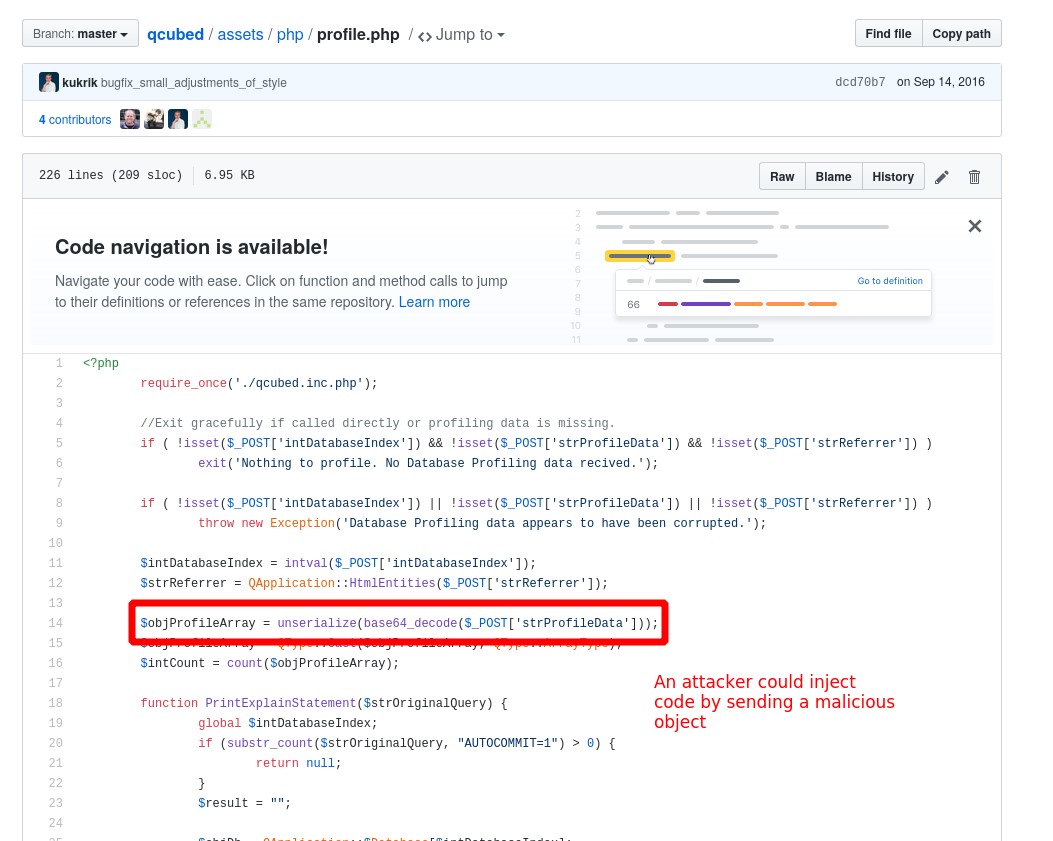Click substr_count on line 20

[270, 744]
